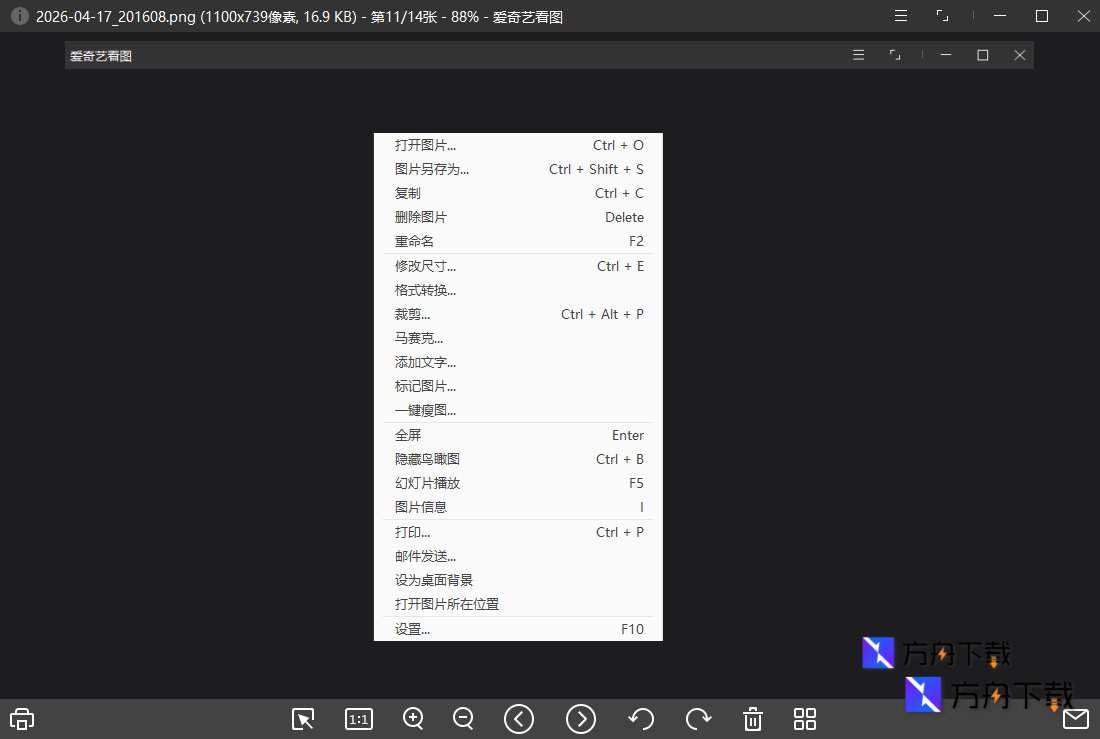Open 设置 from the context menu
The height and width of the screenshot is (739, 1100).
(413, 629)
